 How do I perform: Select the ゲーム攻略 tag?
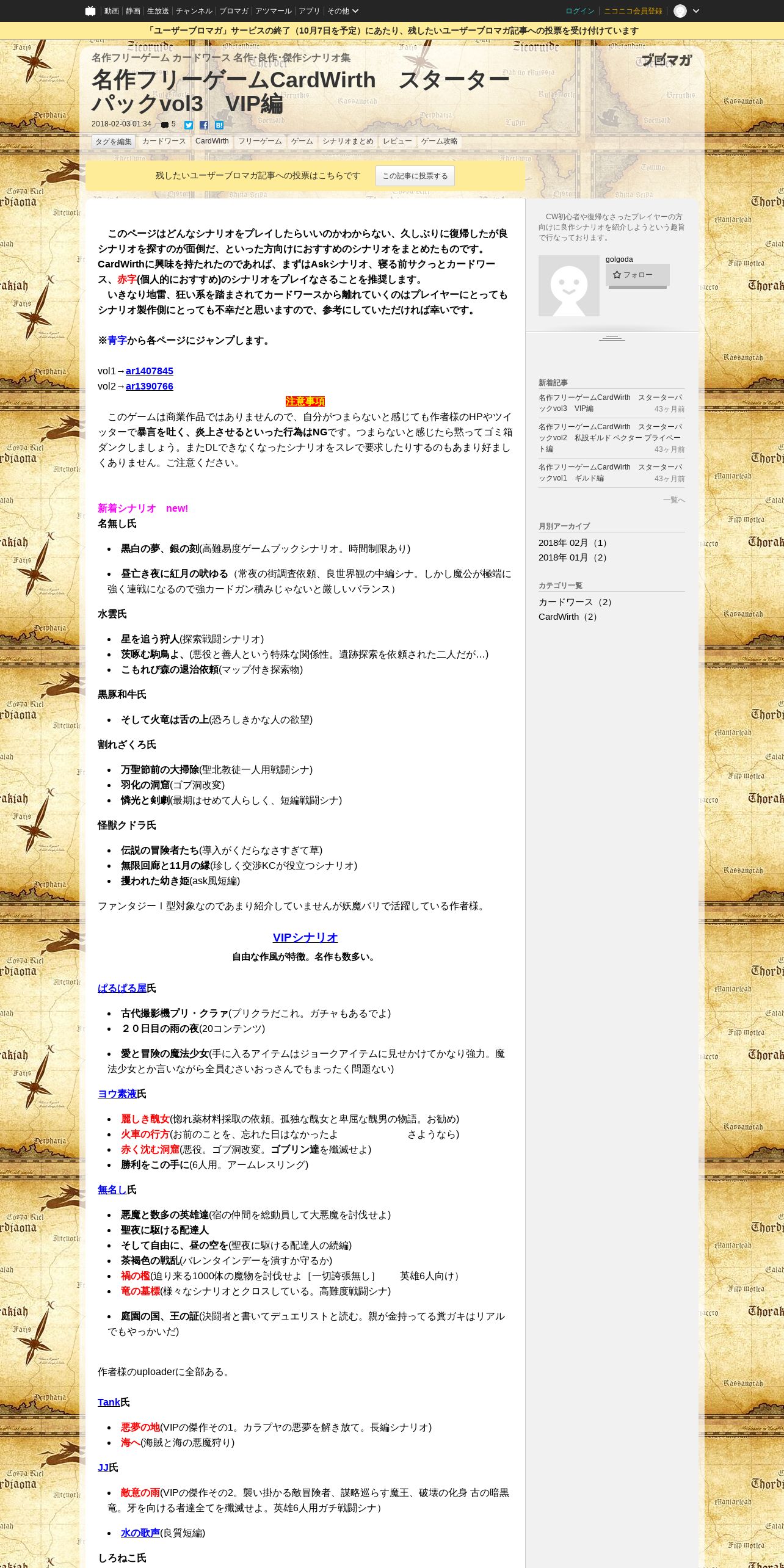pos(439,141)
